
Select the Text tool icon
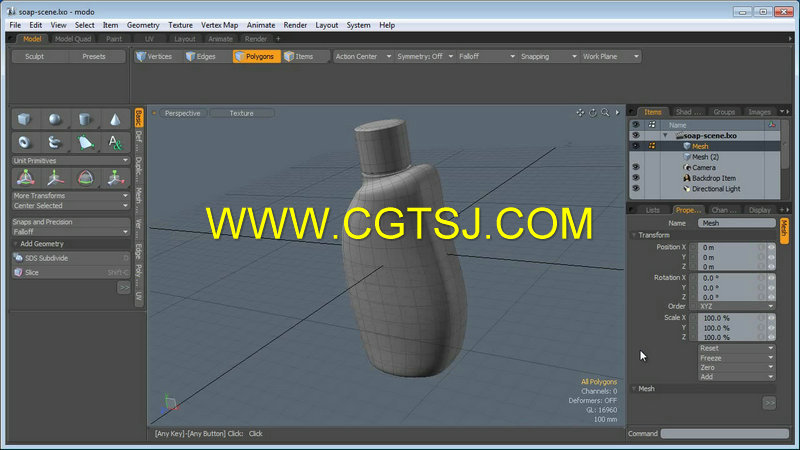tap(115, 142)
